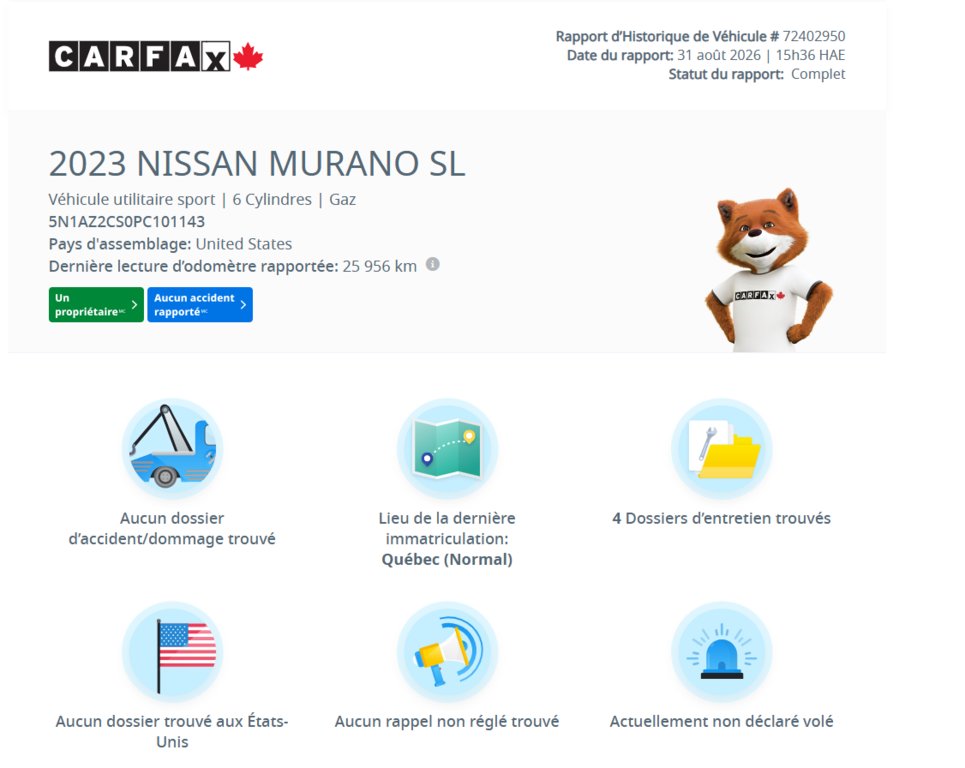Click the tow truck accident icon
The width and height of the screenshot is (965, 768).
point(172,449)
